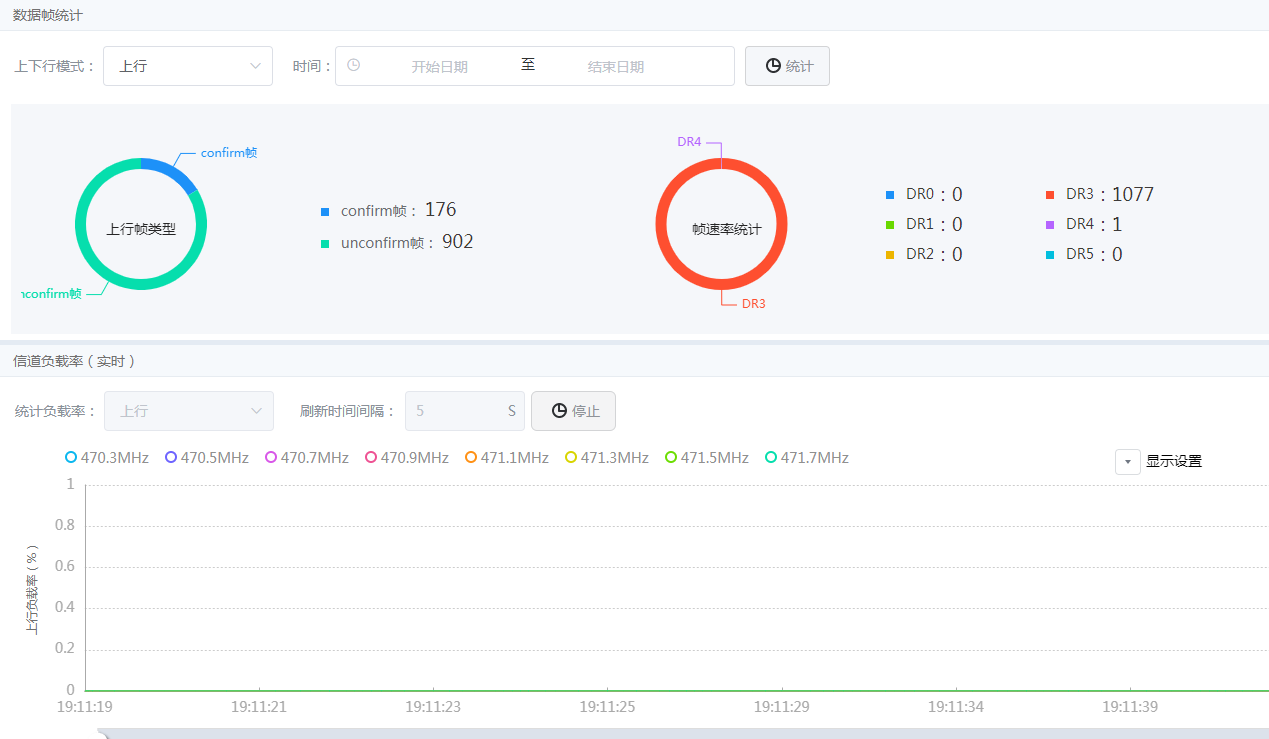Click the 19:11:25 time axis label
The height and width of the screenshot is (739, 1269).
[x=607, y=707]
